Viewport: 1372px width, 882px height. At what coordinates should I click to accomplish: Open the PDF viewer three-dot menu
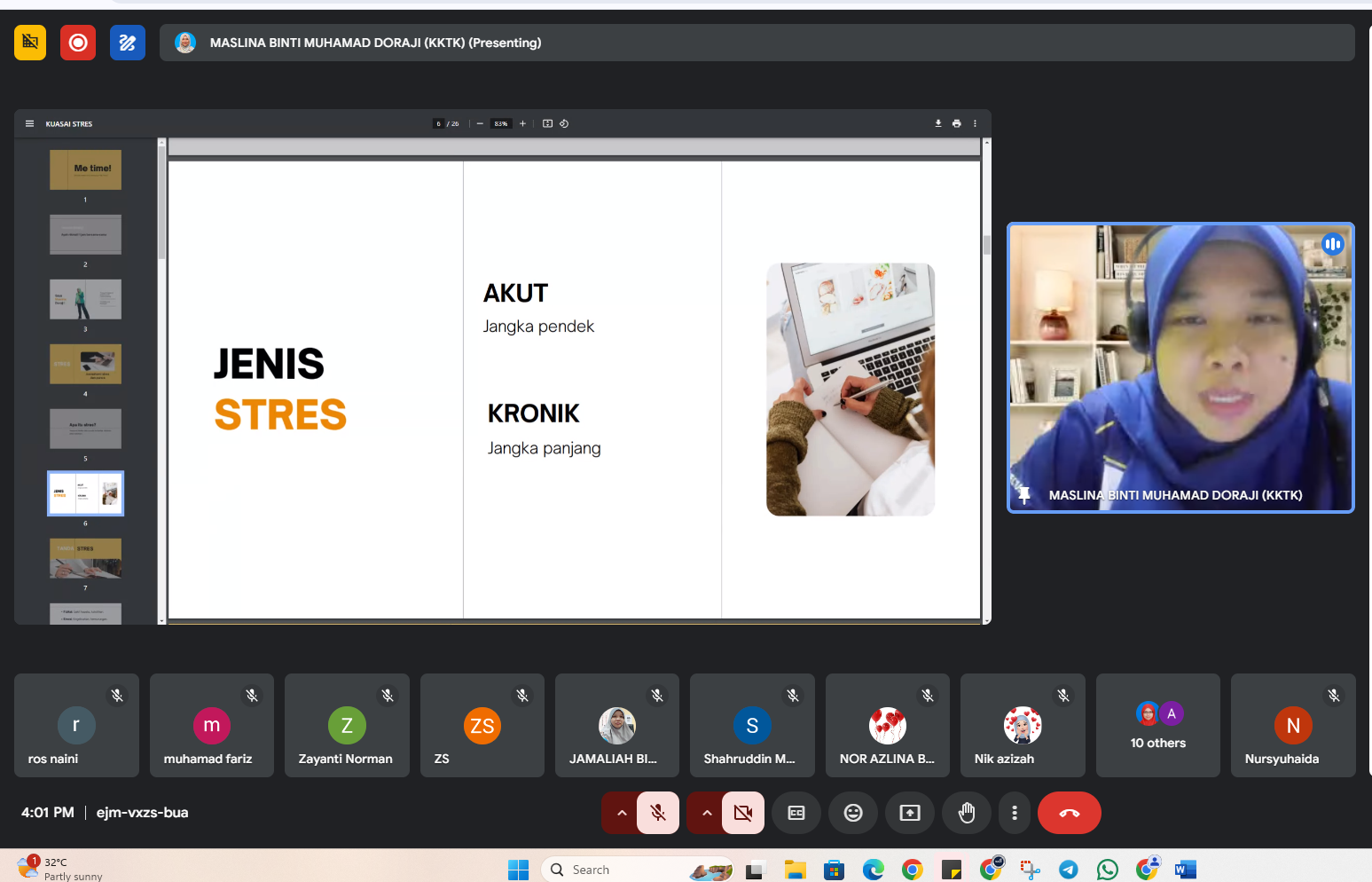coord(975,124)
